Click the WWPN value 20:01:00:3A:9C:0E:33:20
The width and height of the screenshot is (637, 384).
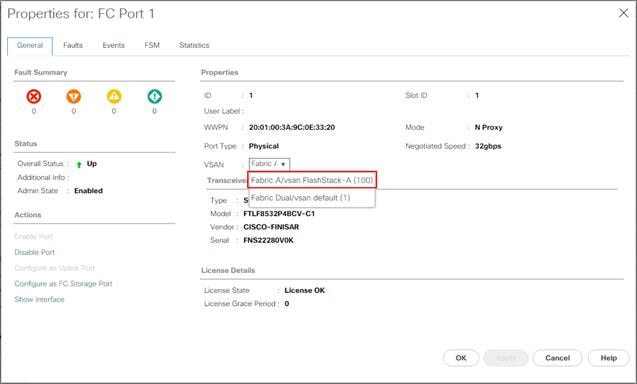coord(292,127)
